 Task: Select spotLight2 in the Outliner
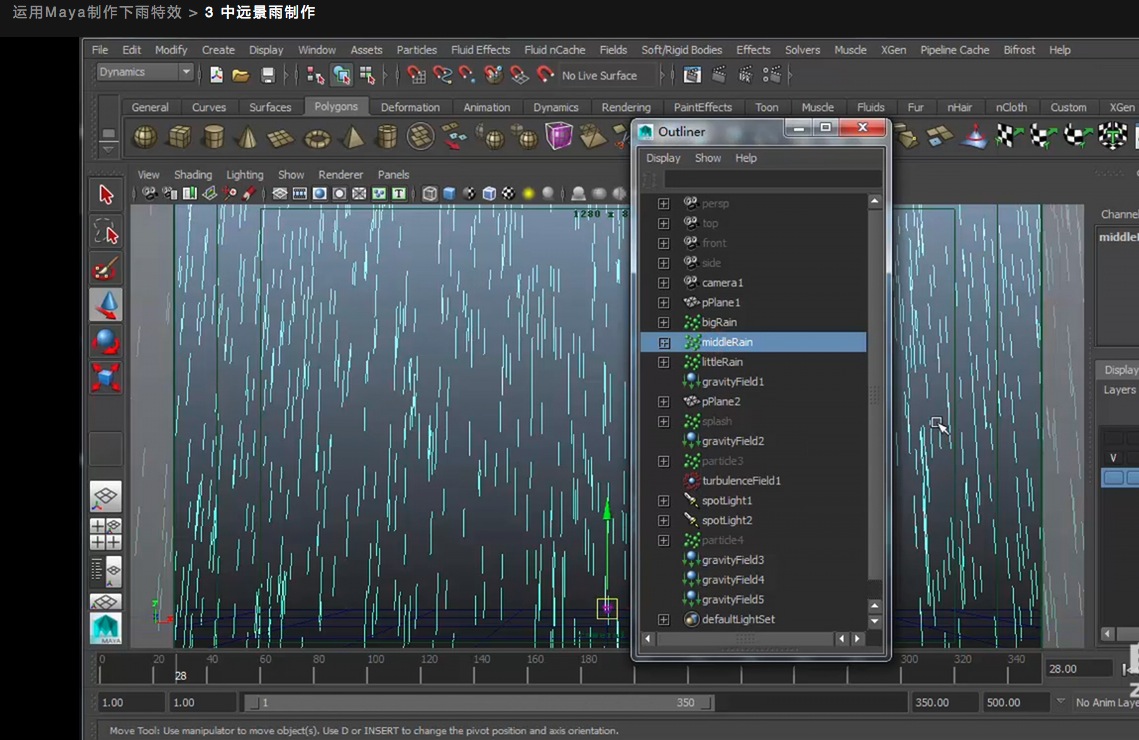[x=726, y=520]
